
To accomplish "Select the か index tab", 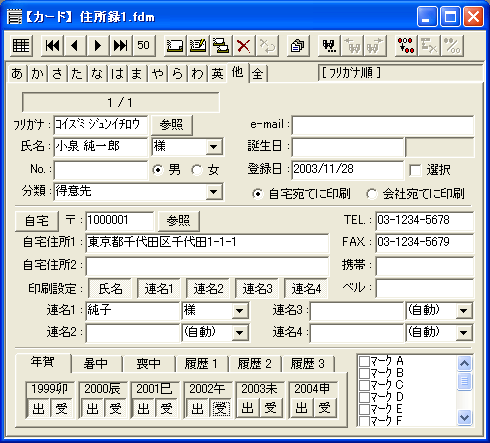I will point(37,73).
